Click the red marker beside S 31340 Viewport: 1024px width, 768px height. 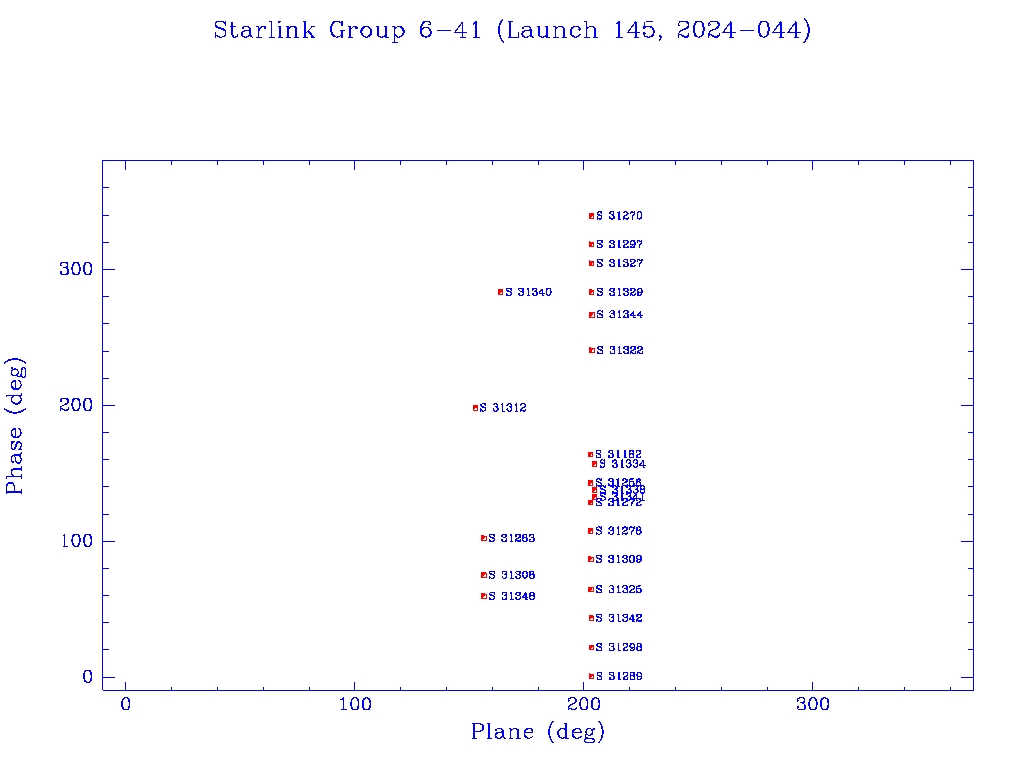(x=501, y=293)
